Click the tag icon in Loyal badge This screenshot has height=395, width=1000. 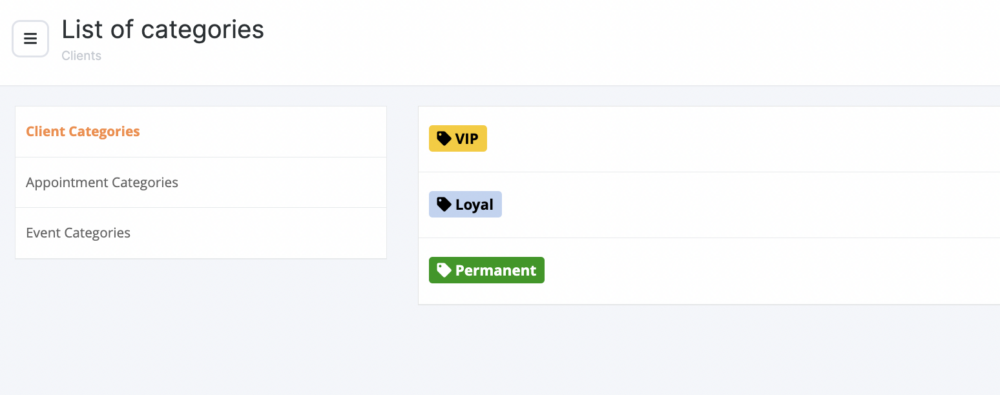pos(444,204)
